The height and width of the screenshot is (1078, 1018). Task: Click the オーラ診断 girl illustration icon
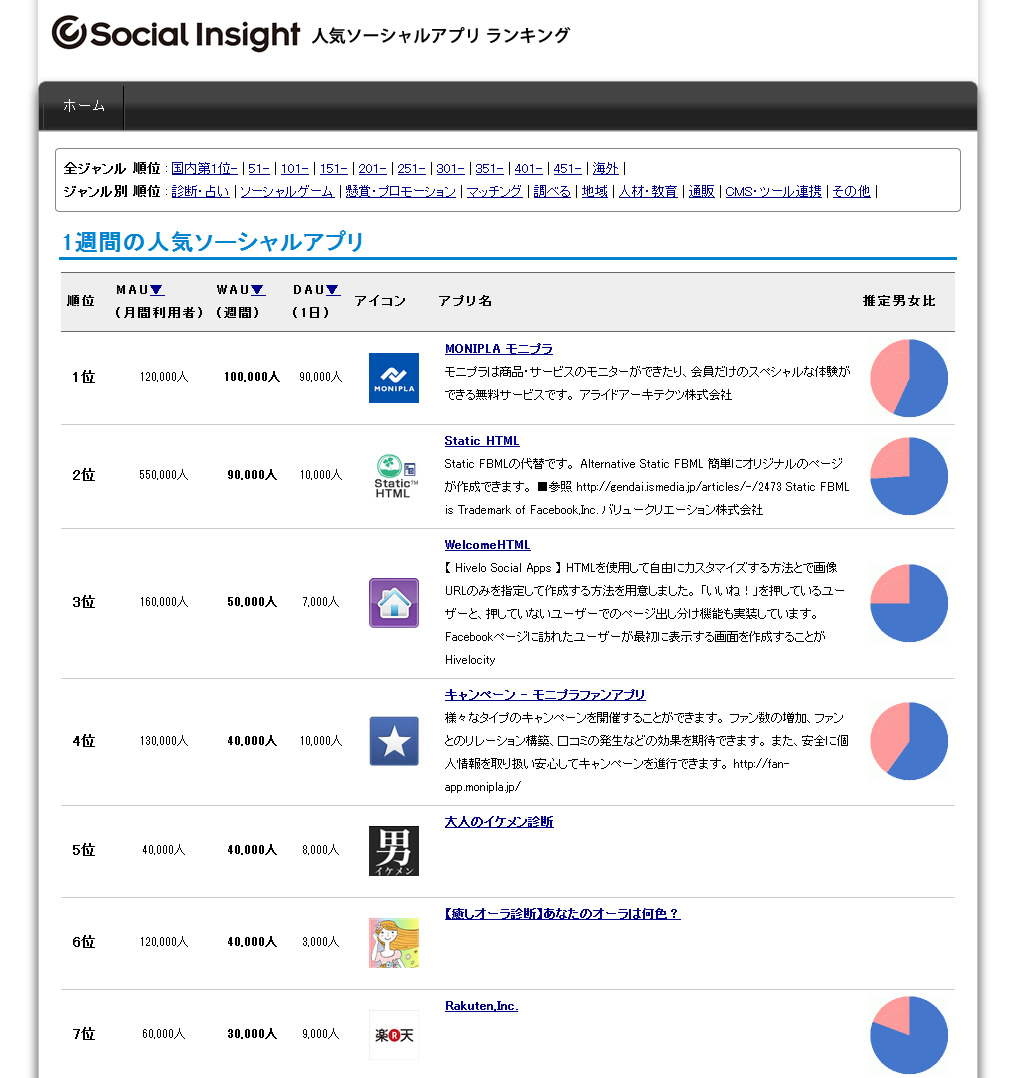point(394,943)
